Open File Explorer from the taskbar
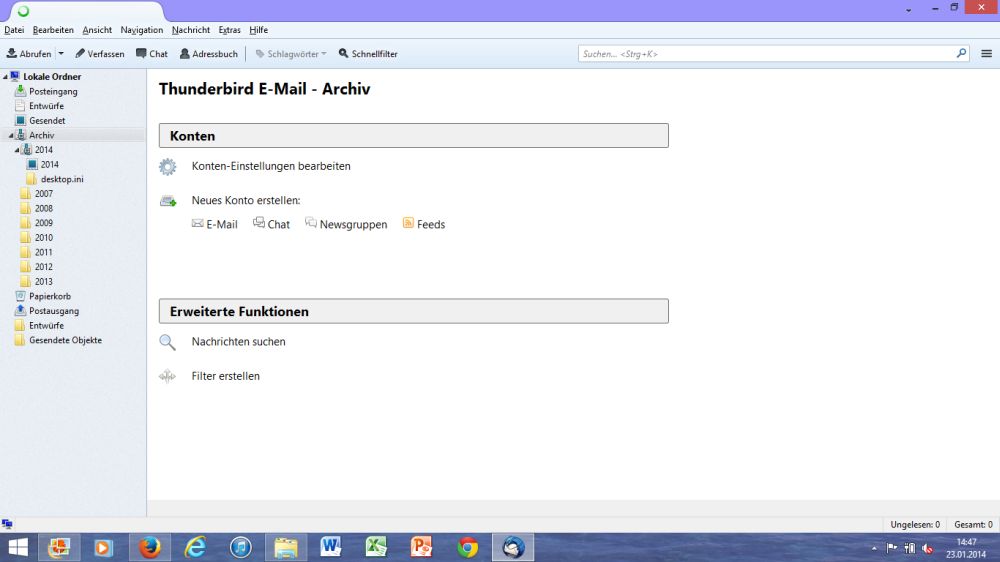 pyautogui.click(x=286, y=548)
